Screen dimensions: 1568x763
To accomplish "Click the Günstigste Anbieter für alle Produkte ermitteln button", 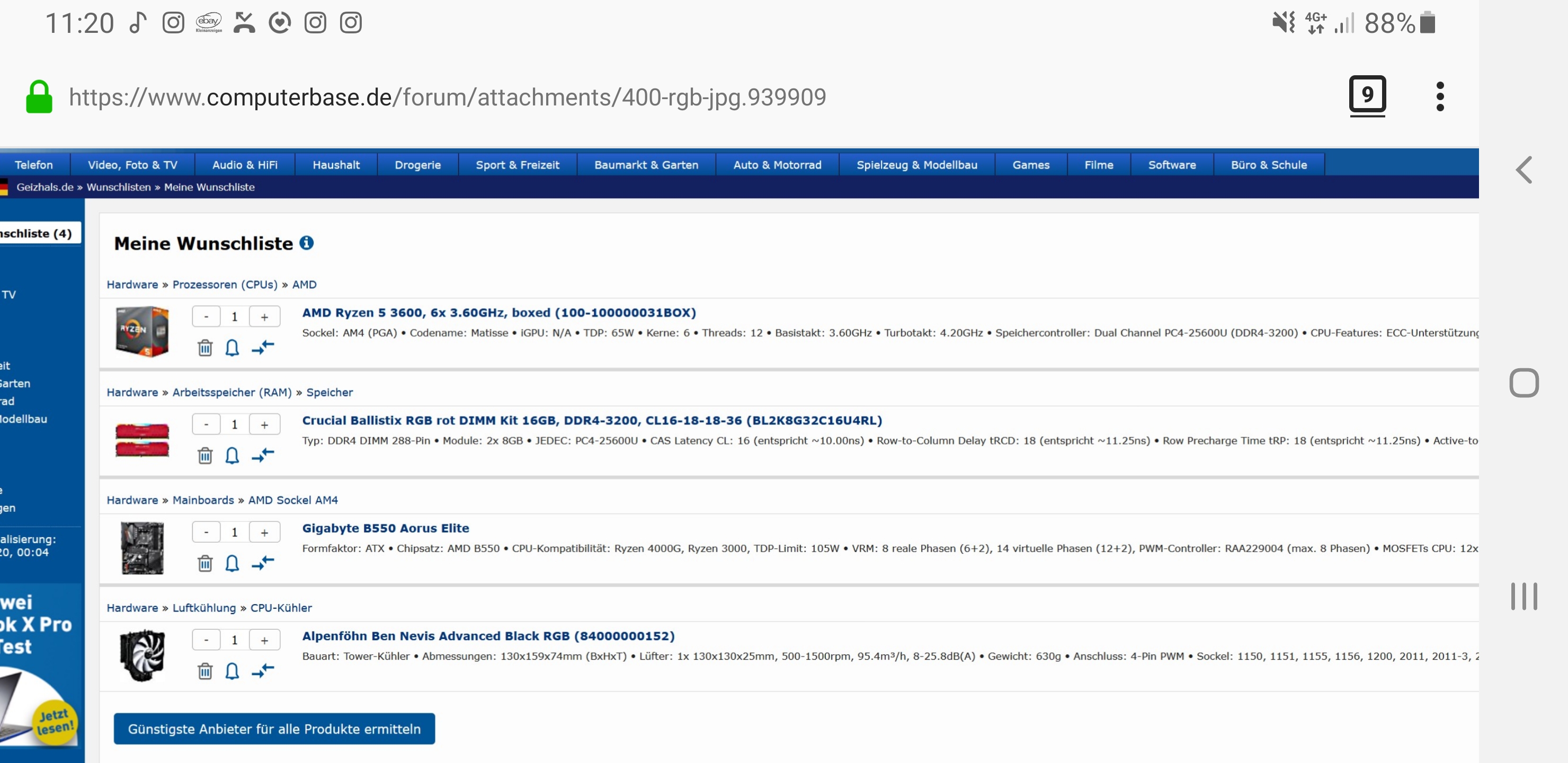I will pyautogui.click(x=274, y=728).
